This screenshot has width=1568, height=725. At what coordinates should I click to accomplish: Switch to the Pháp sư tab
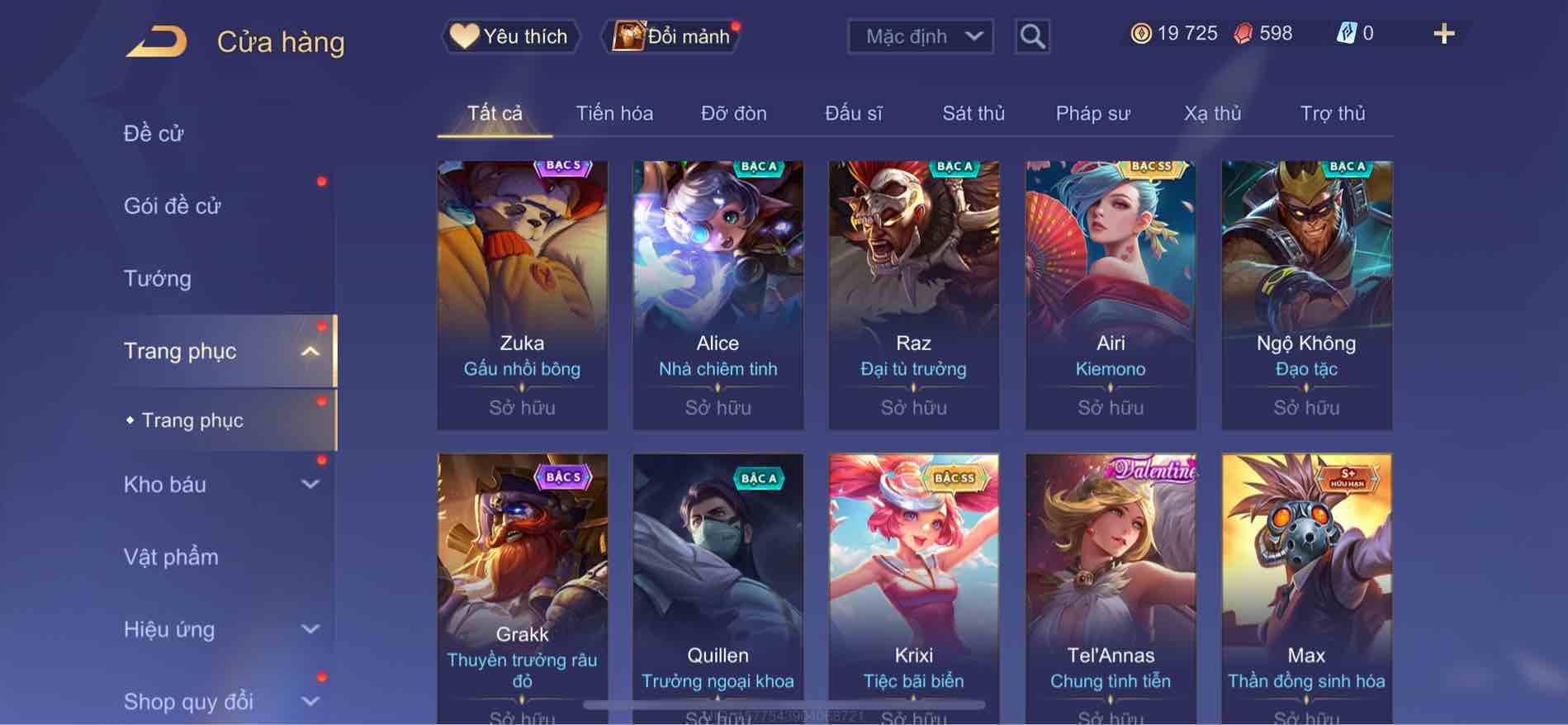tap(1092, 113)
